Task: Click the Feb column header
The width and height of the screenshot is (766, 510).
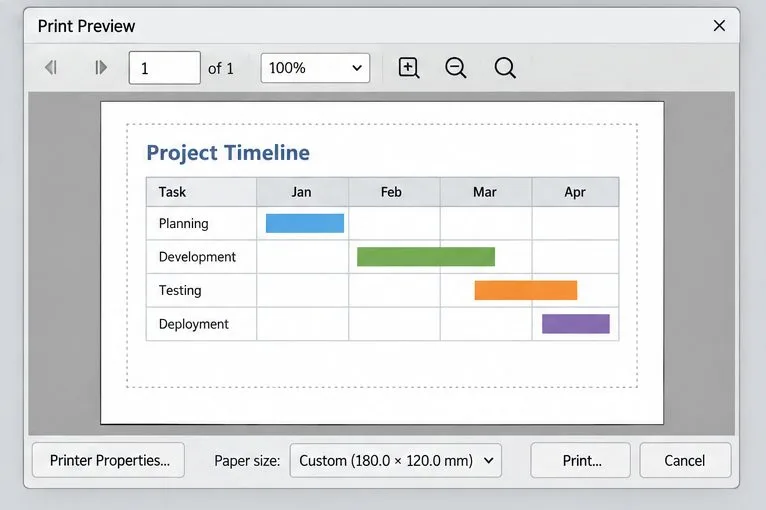Action: tap(394, 192)
